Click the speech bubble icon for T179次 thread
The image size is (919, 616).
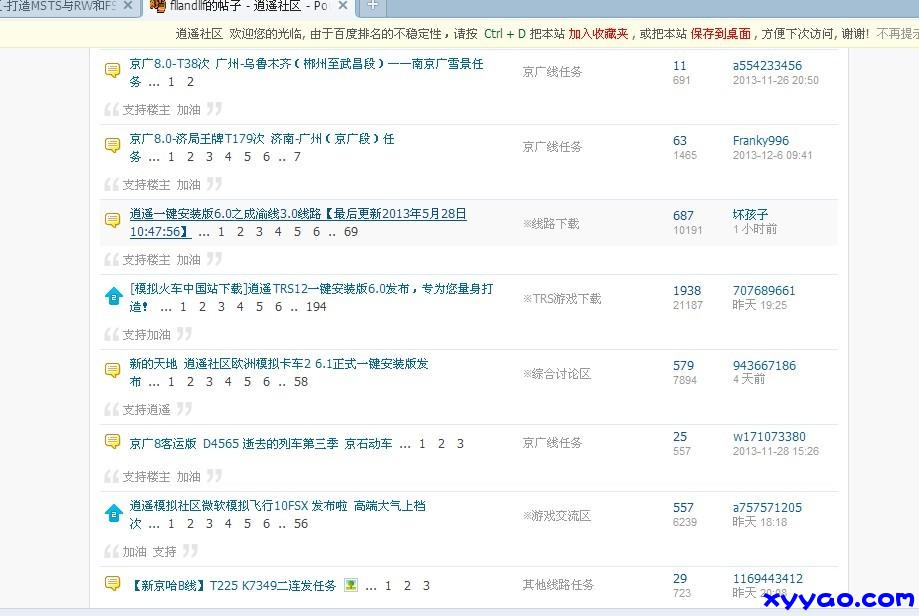pos(113,145)
